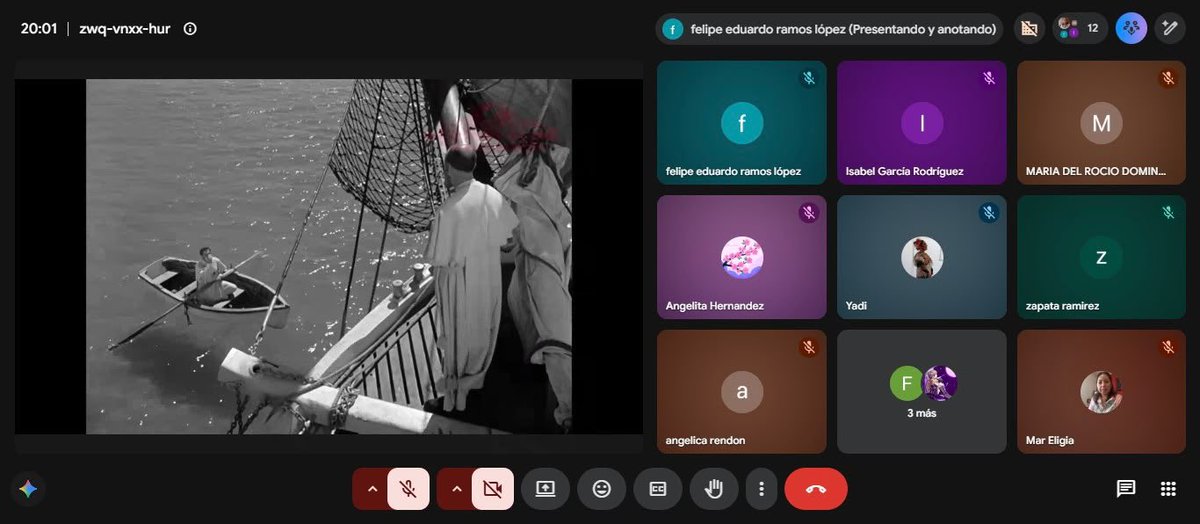Image resolution: width=1200 pixels, height=524 pixels.
Task: Open Gemini sparkle assistant button
Action: pos(28,489)
